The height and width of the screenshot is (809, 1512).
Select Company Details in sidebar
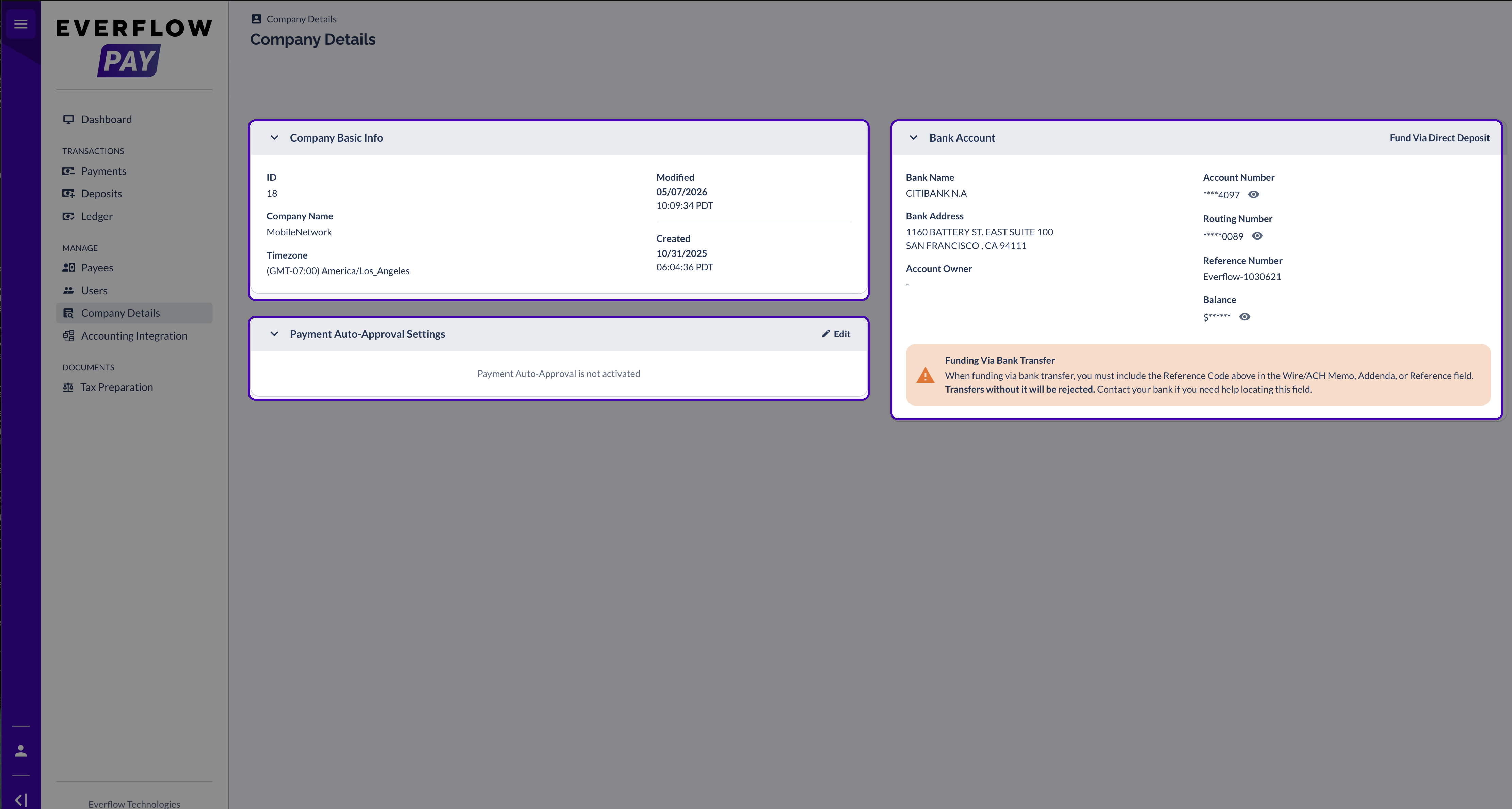pyautogui.click(x=134, y=313)
